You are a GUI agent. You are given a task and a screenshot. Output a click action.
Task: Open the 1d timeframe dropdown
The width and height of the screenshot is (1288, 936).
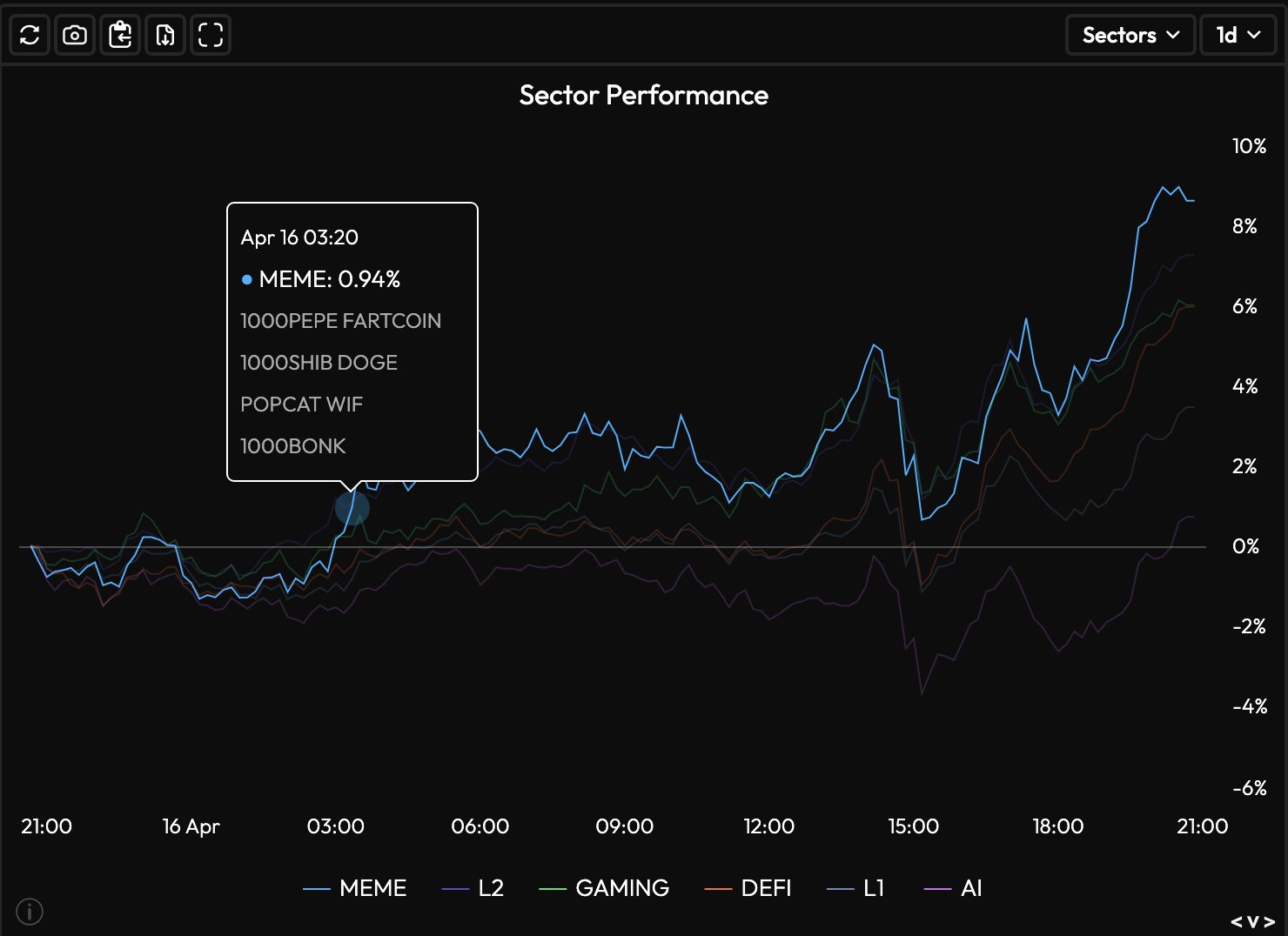click(x=1238, y=35)
